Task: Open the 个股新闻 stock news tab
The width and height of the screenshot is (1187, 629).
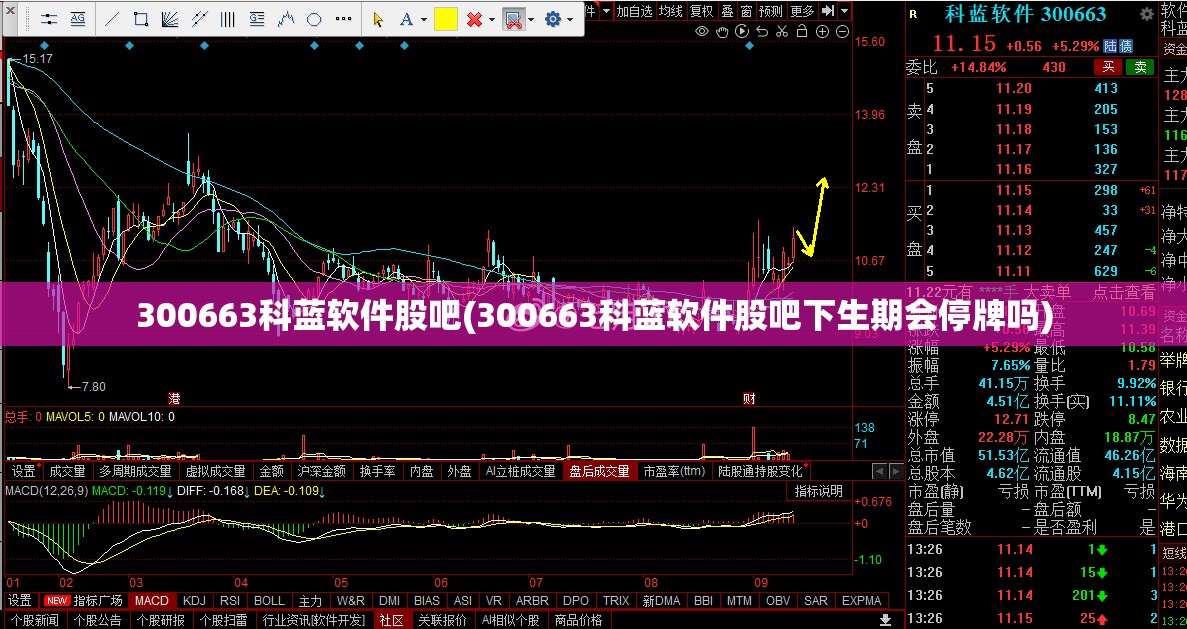Action: coord(35,620)
